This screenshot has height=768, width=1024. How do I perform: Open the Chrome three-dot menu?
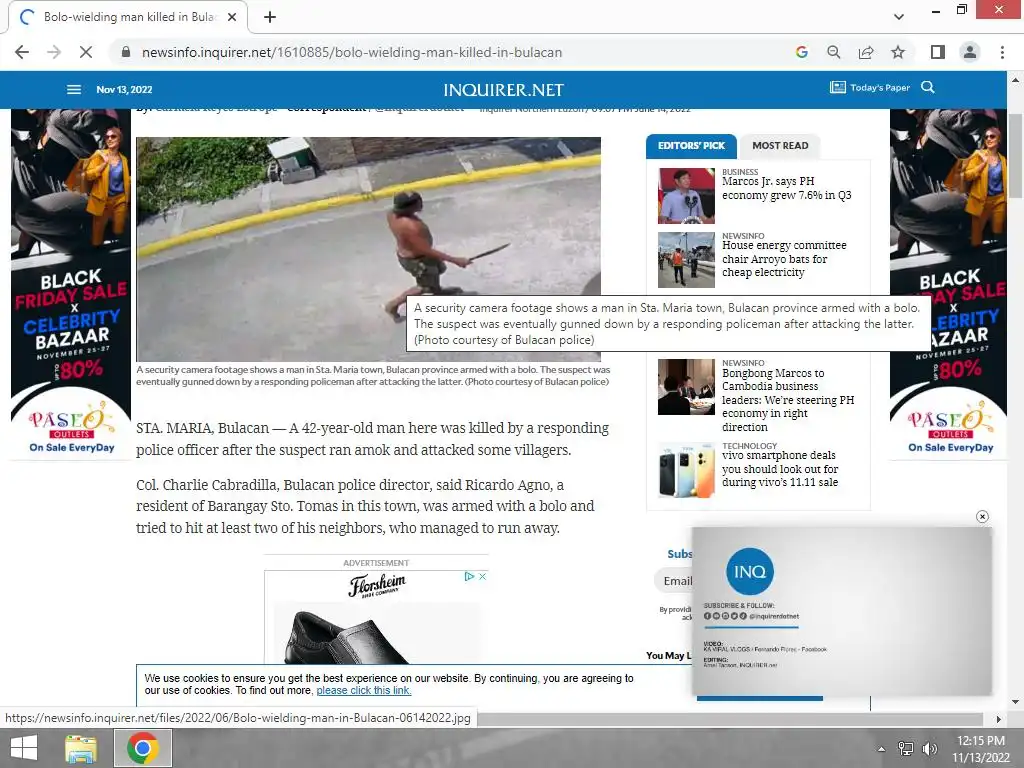pyautogui.click(x=1002, y=52)
